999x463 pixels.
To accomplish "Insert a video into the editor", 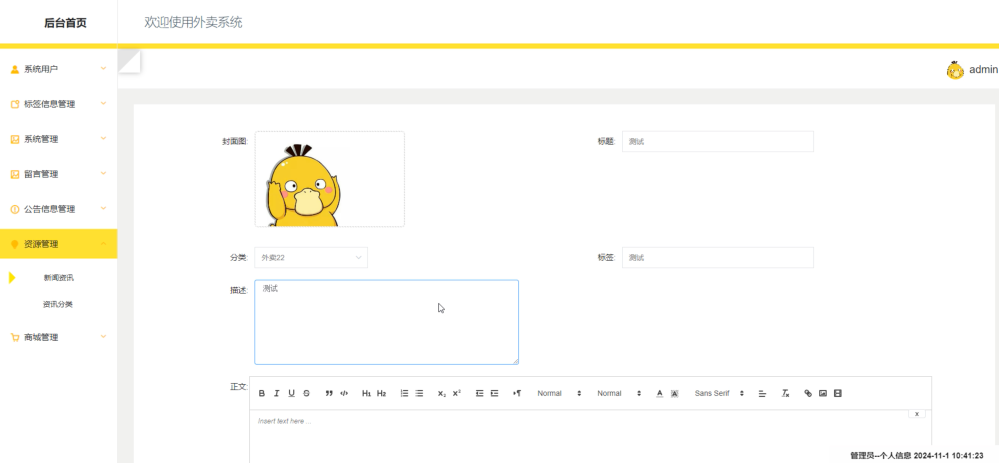I will point(838,394).
